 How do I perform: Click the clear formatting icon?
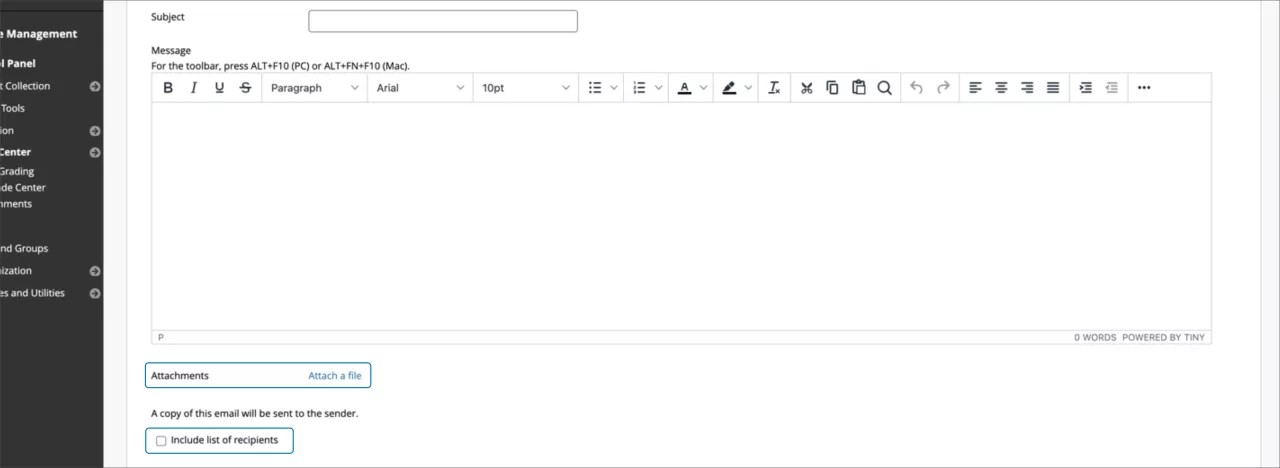point(774,88)
